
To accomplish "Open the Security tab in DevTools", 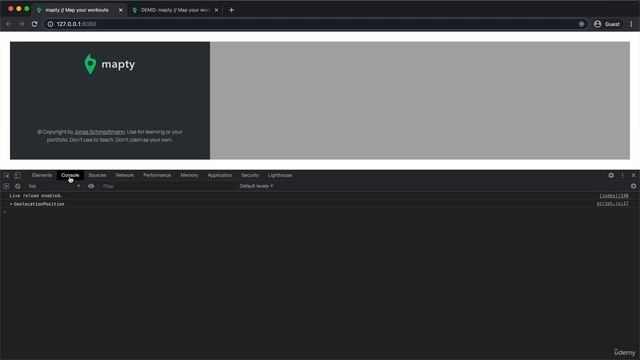I will click(x=250, y=175).
